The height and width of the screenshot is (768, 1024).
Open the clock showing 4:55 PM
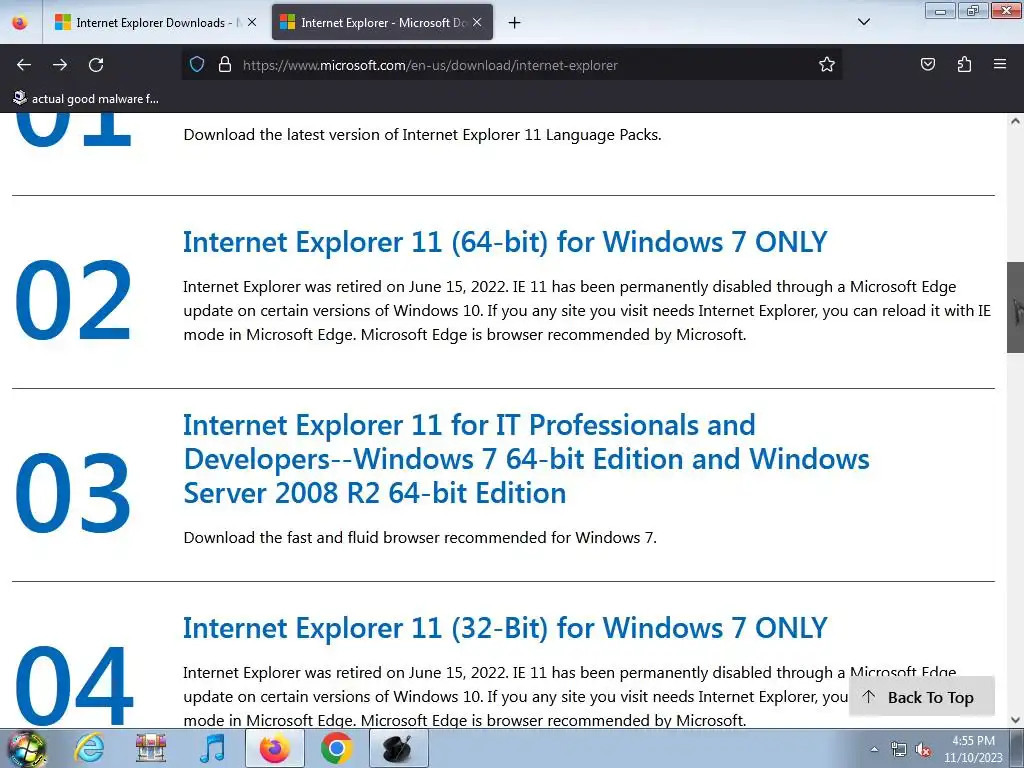tap(973, 749)
